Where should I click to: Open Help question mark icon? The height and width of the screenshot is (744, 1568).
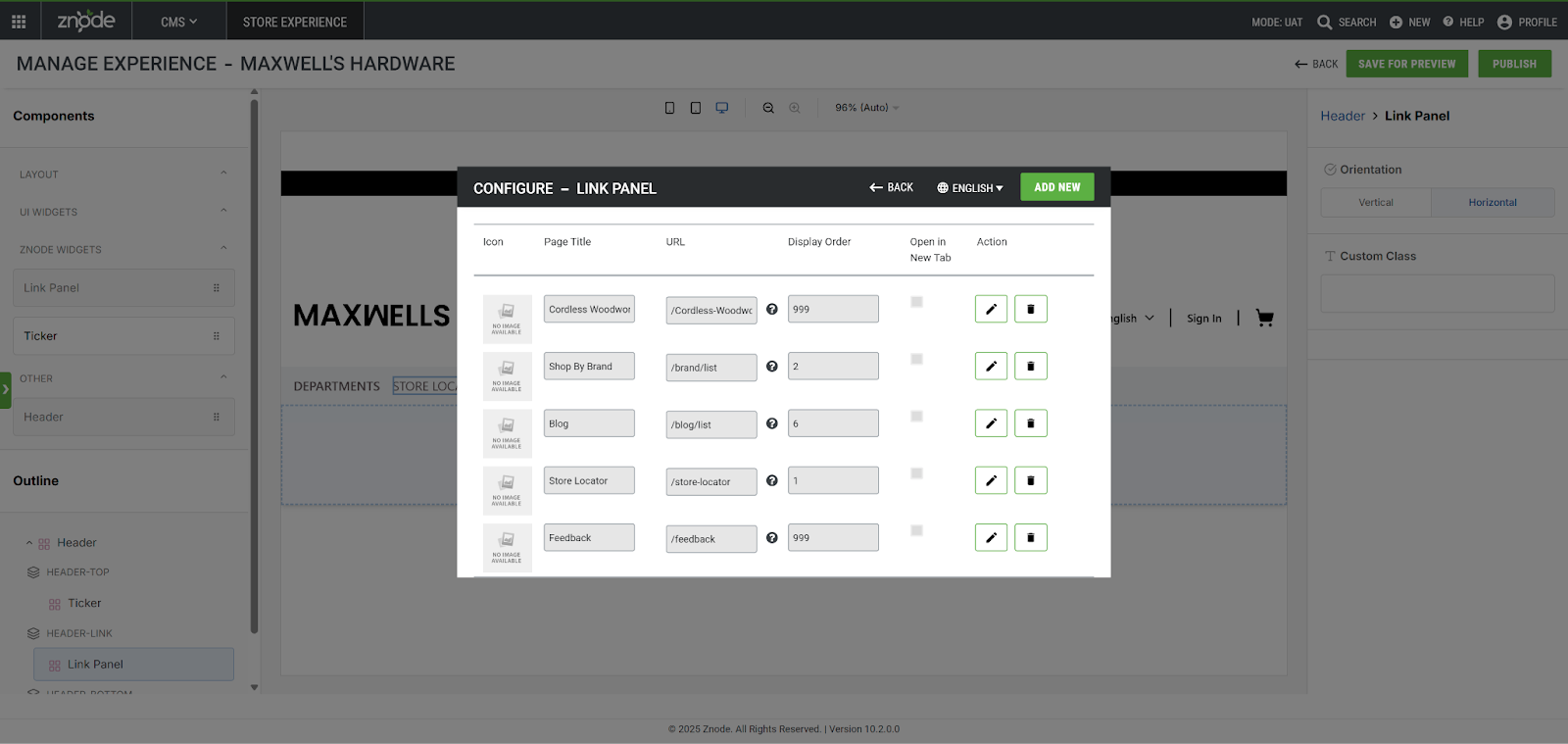click(x=1447, y=22)
